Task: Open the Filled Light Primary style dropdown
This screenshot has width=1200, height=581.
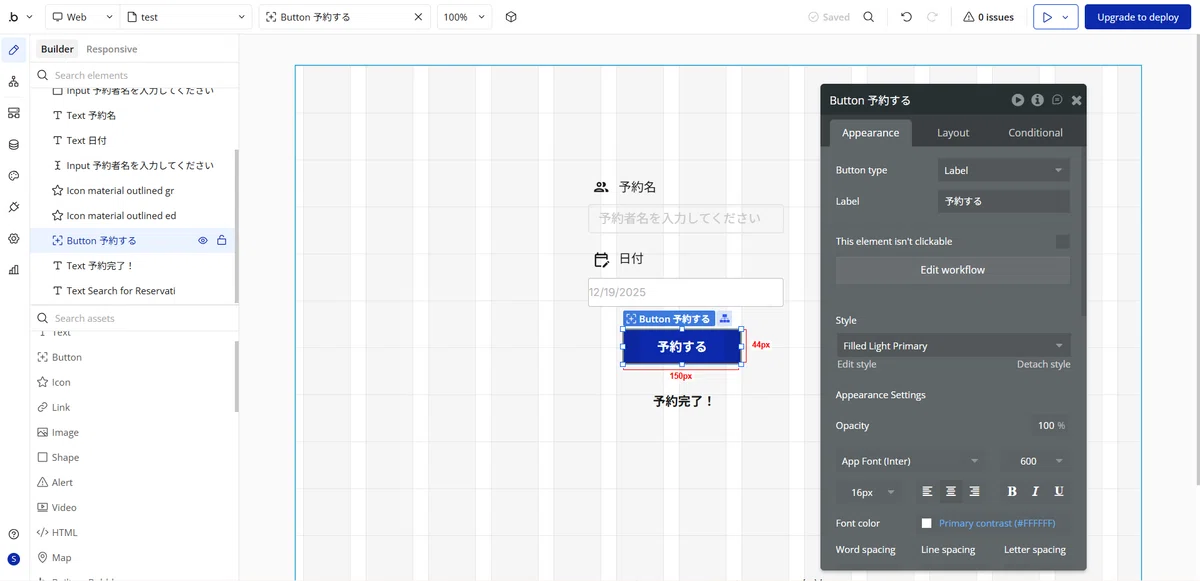Action: tap(953, 346)
